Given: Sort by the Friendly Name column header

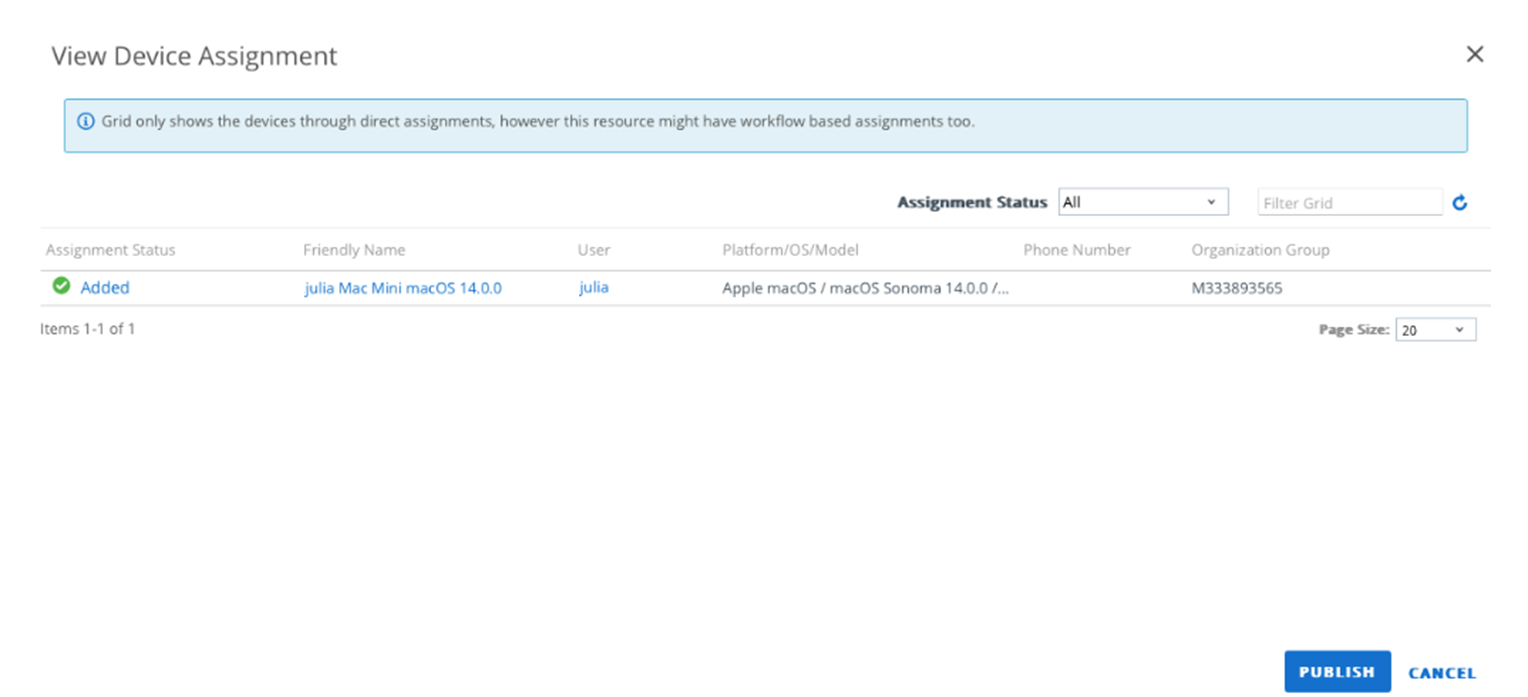Looking at the screenshot, I should point(354,250).
